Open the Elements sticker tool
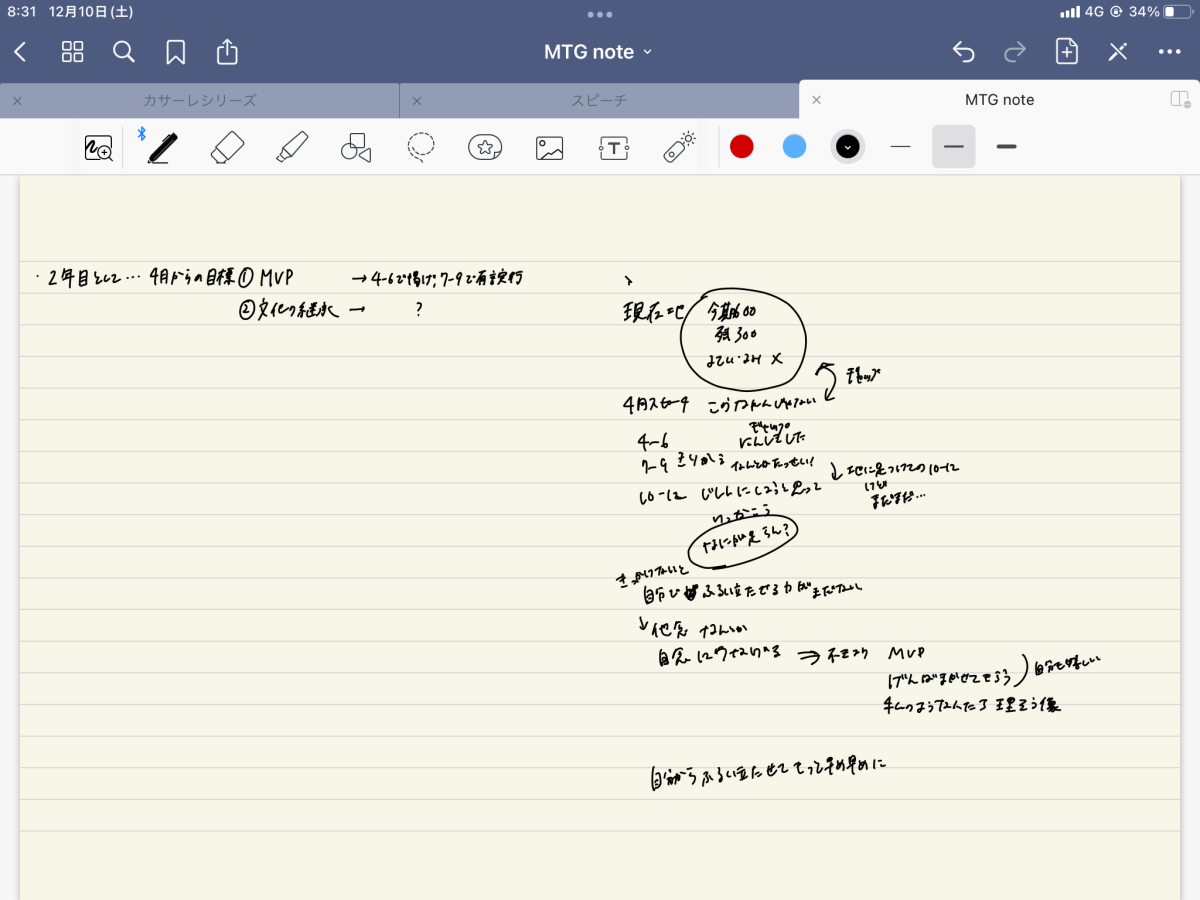 (485, 148)
